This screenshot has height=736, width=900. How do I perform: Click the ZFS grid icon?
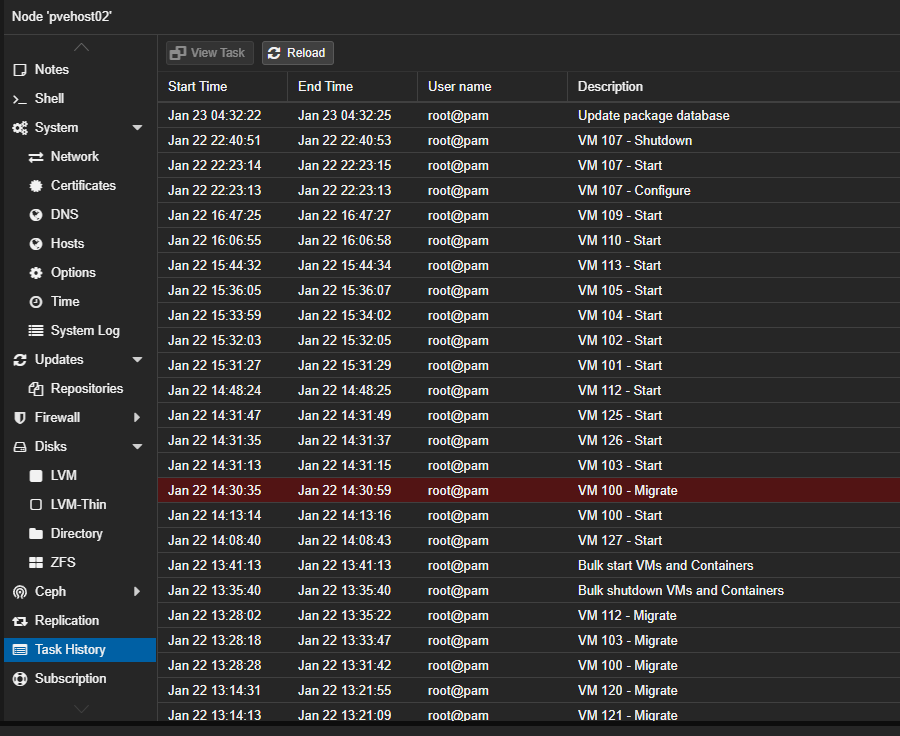[36, 563]
